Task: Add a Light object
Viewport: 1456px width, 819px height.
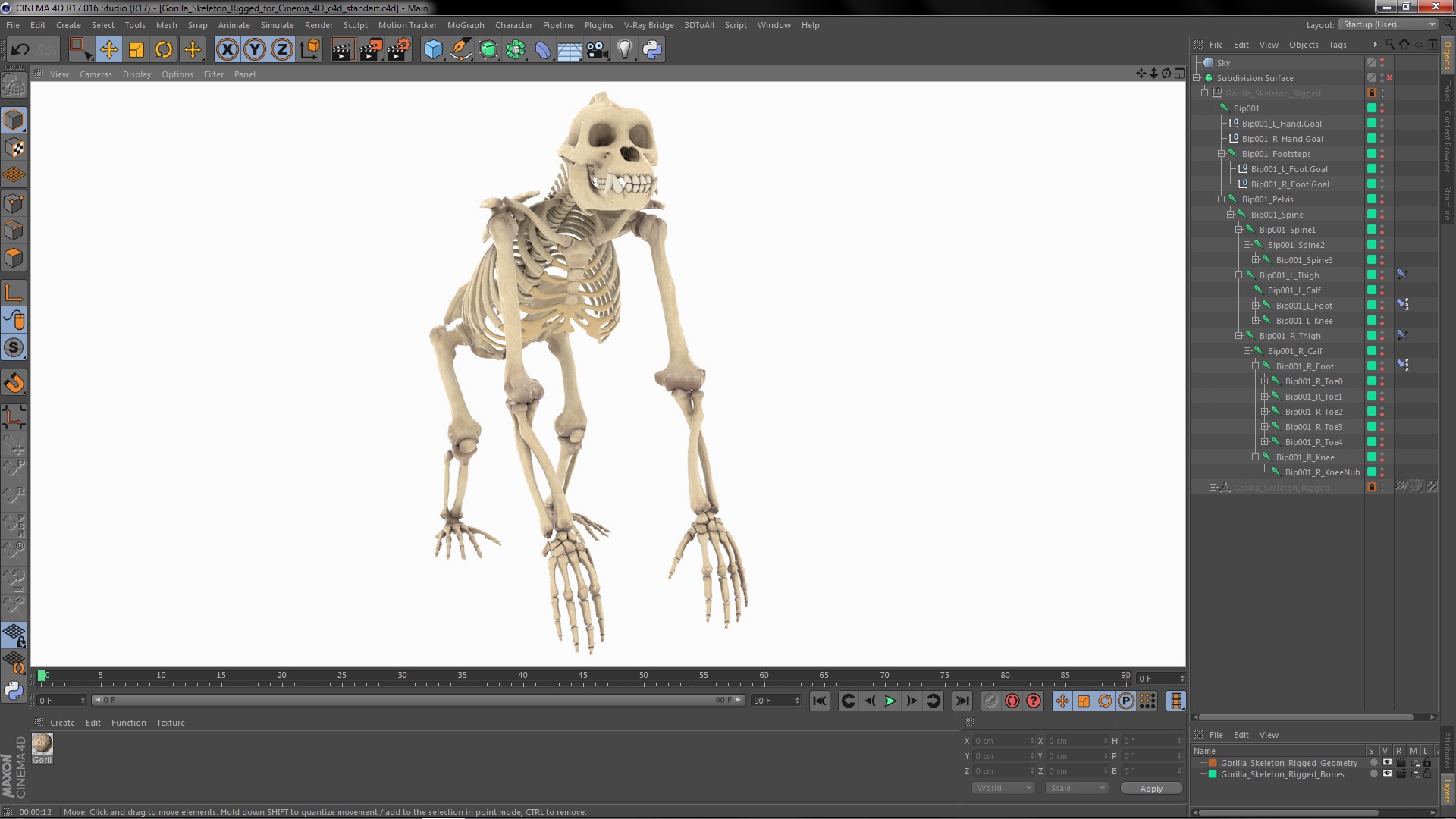Action: [x=625, y=50]
